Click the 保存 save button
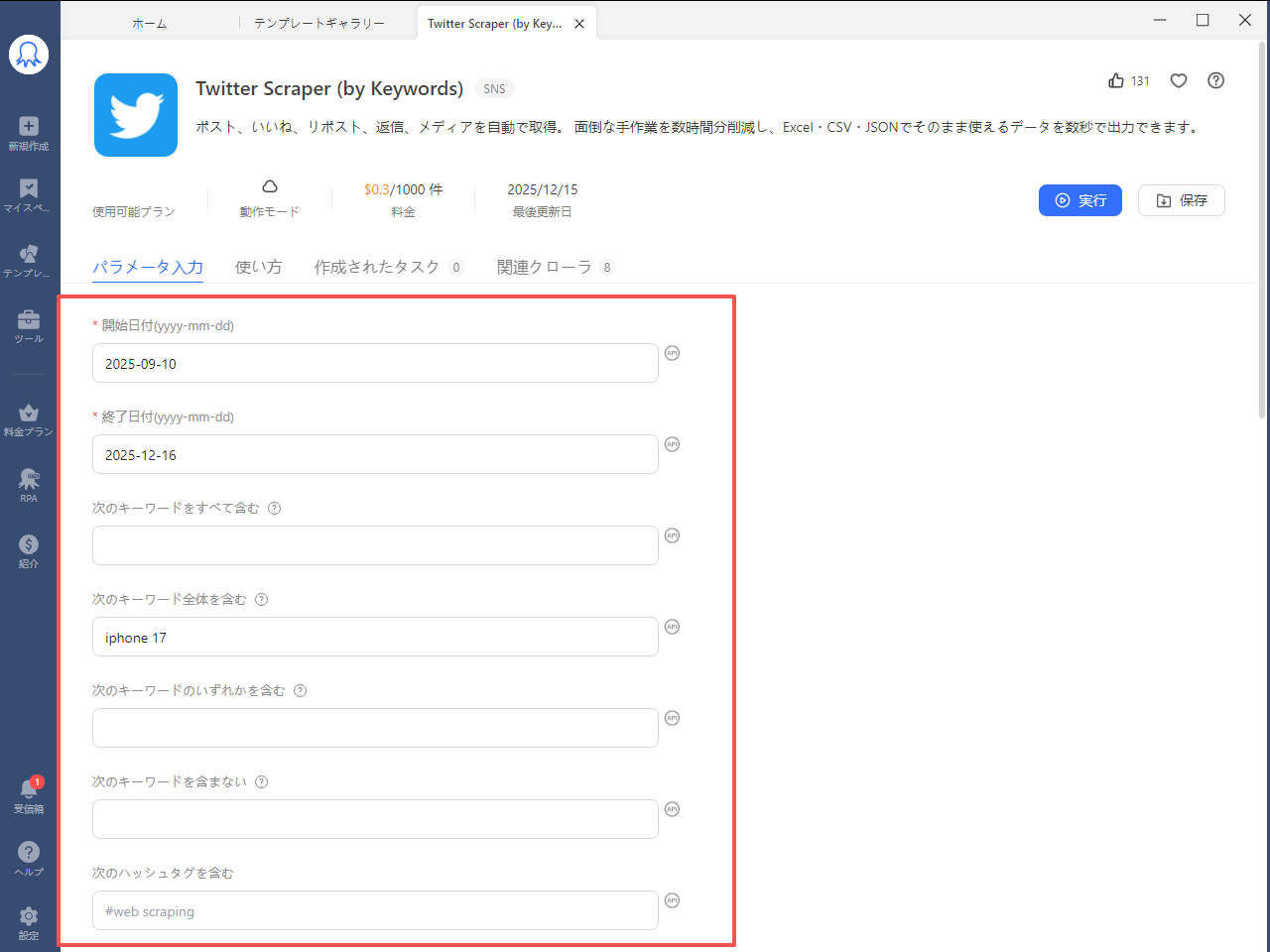 1181,200
